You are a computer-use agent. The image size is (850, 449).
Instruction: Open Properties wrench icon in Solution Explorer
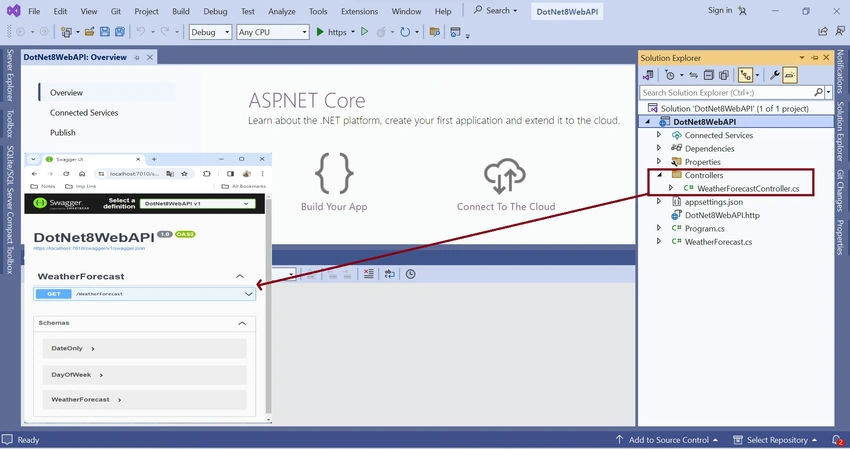(775, 75)
